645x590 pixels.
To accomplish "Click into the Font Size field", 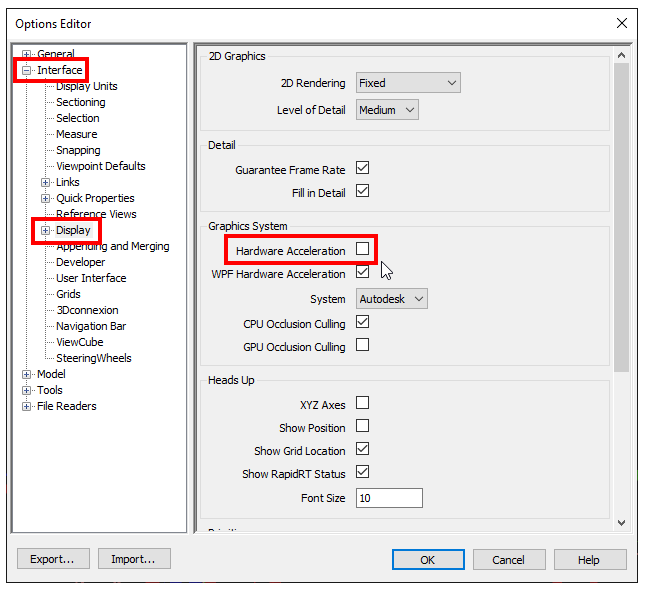I will [x=389, y=498].
